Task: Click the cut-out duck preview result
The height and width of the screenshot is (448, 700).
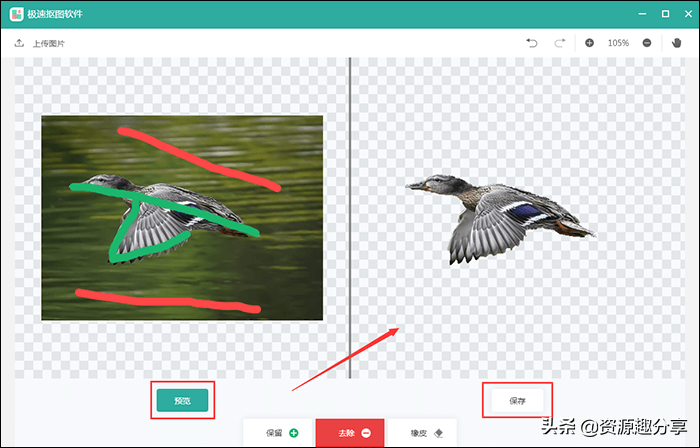Action: point(500,217)
